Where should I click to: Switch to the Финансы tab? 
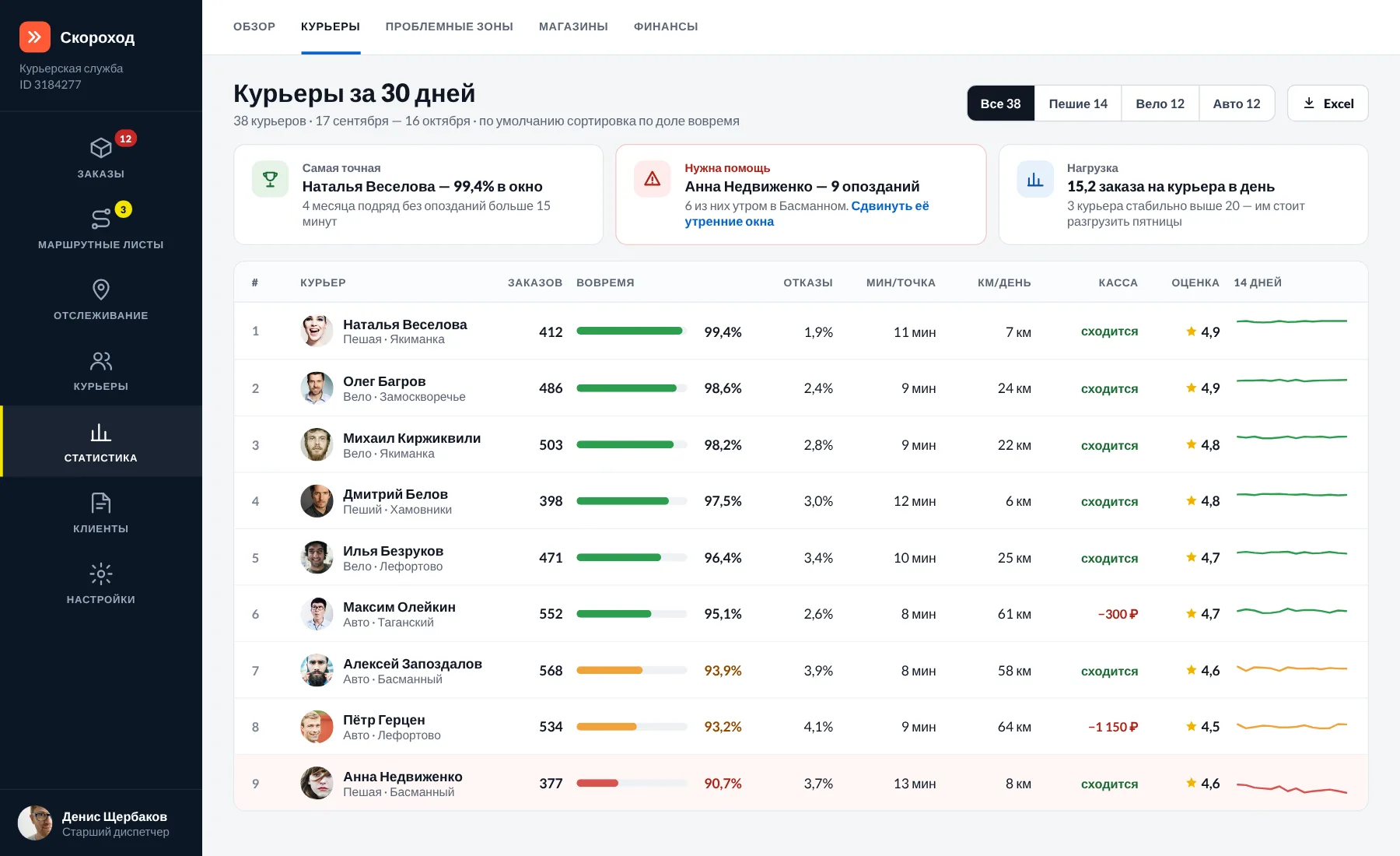point(666,26)
